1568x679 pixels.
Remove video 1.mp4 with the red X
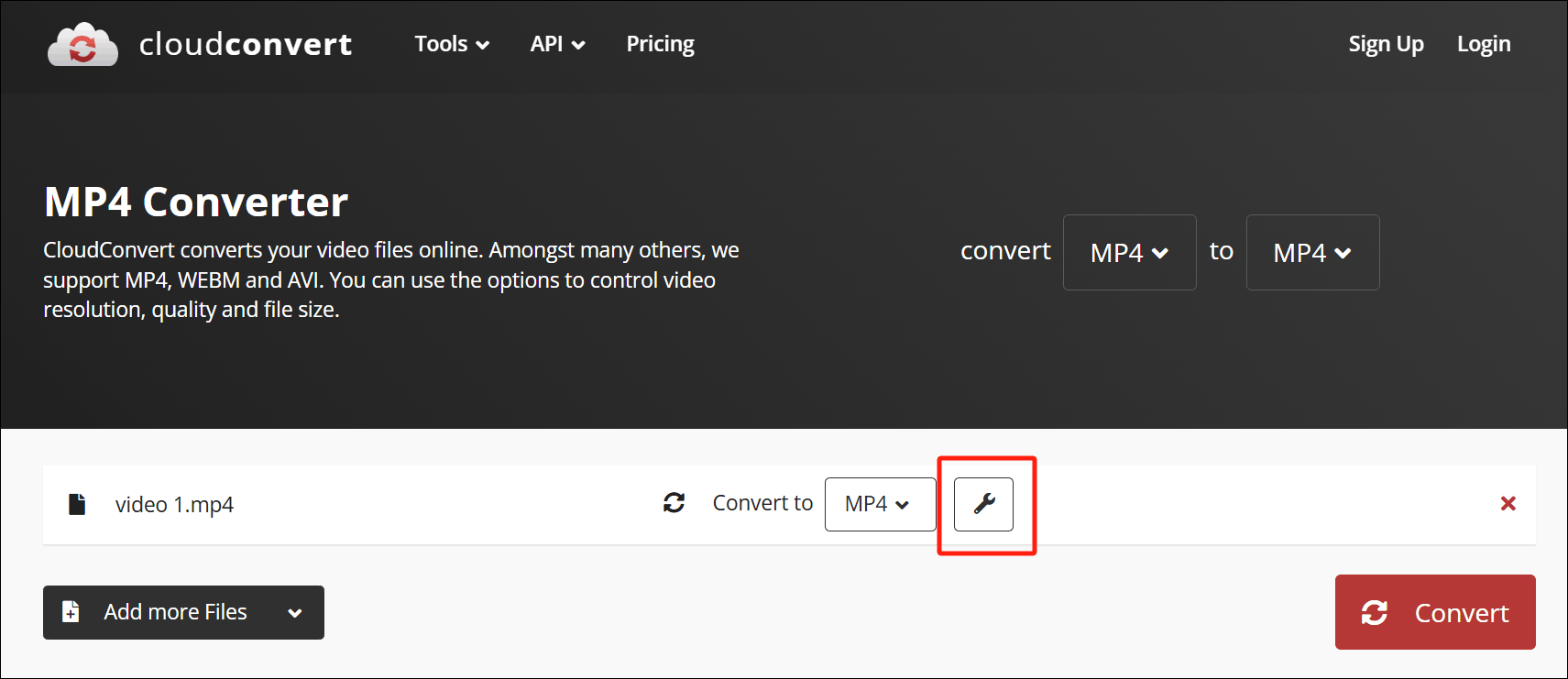point(1508,503)
